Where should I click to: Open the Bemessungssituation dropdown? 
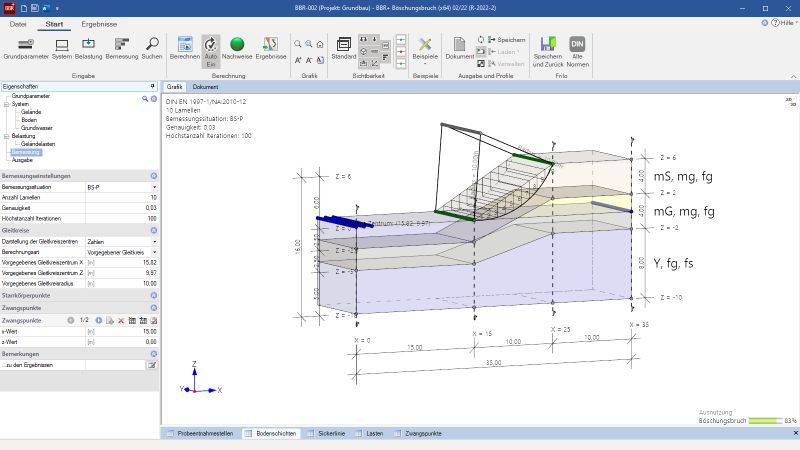click(x=155, y=187)
